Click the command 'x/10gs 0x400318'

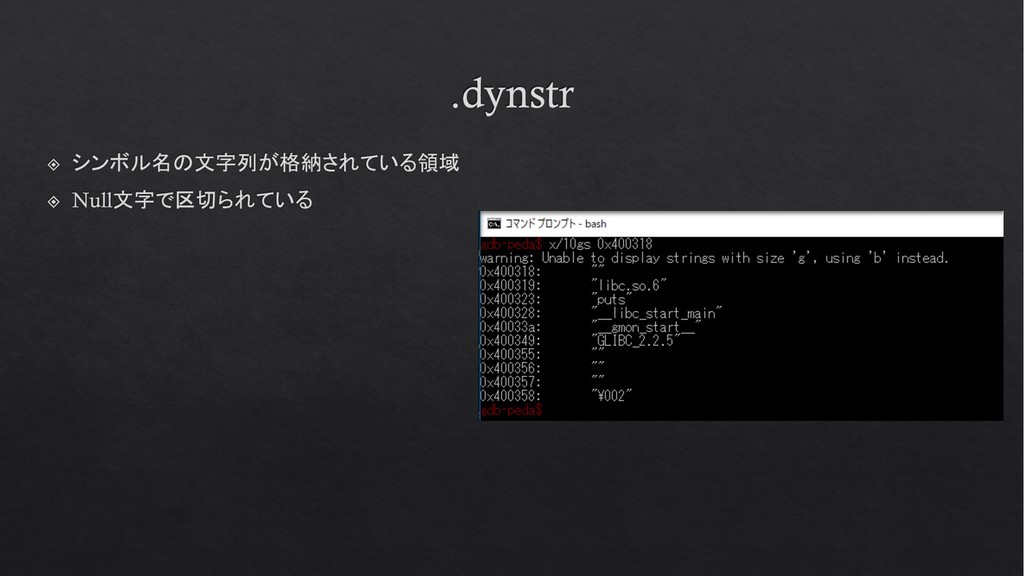600,244
